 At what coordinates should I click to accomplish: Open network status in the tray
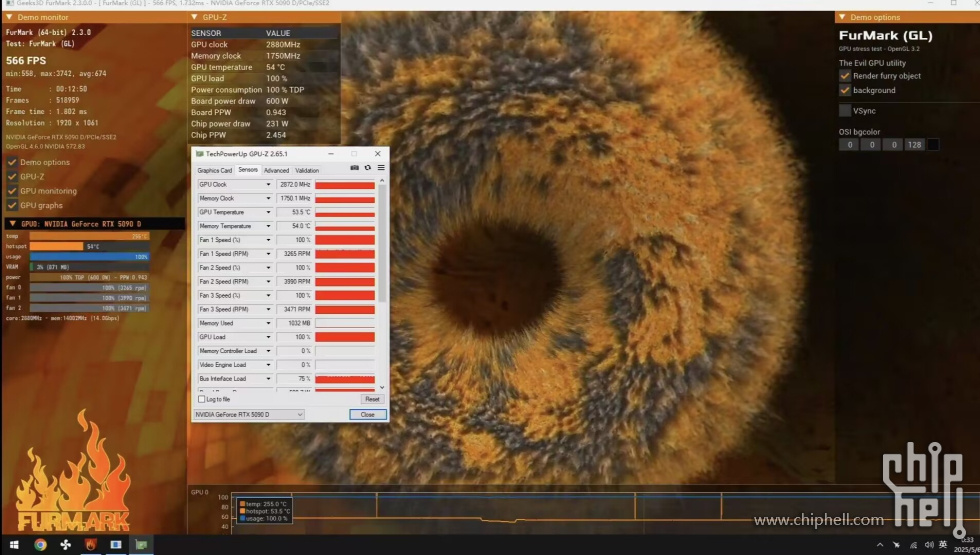pyautogui.click(x=913, y=545)
